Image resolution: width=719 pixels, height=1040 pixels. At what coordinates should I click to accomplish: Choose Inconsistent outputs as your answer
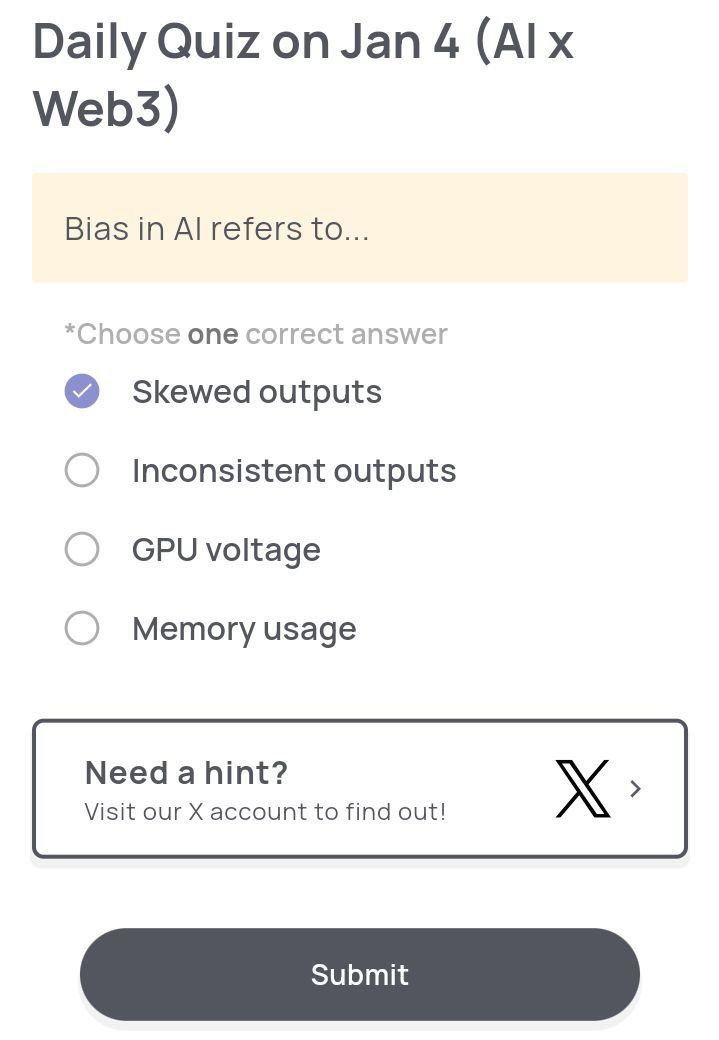pos(82,470)
